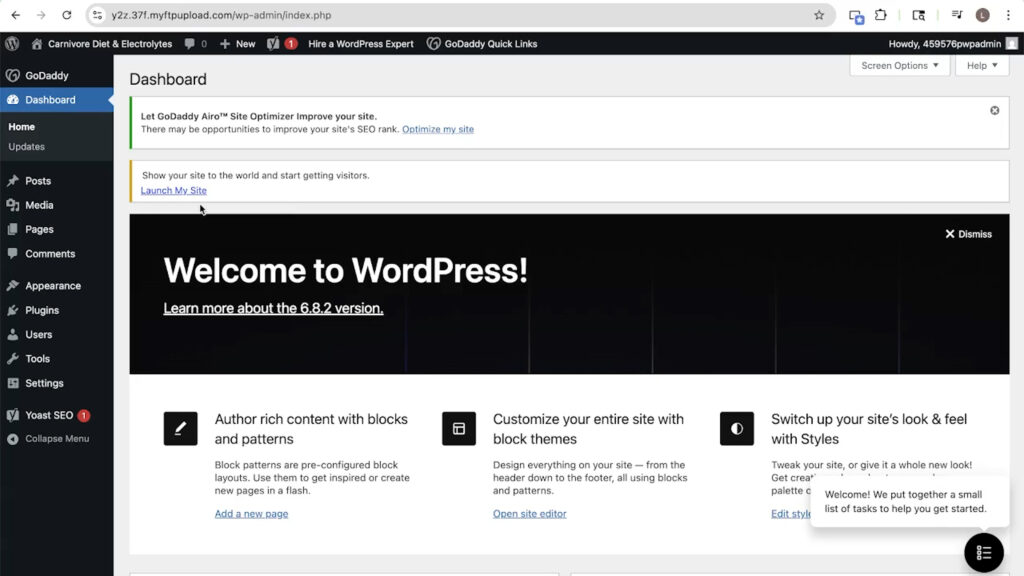Open the getting started task list button
Viewport: 1024px width, 576px height.
(984, 553)
